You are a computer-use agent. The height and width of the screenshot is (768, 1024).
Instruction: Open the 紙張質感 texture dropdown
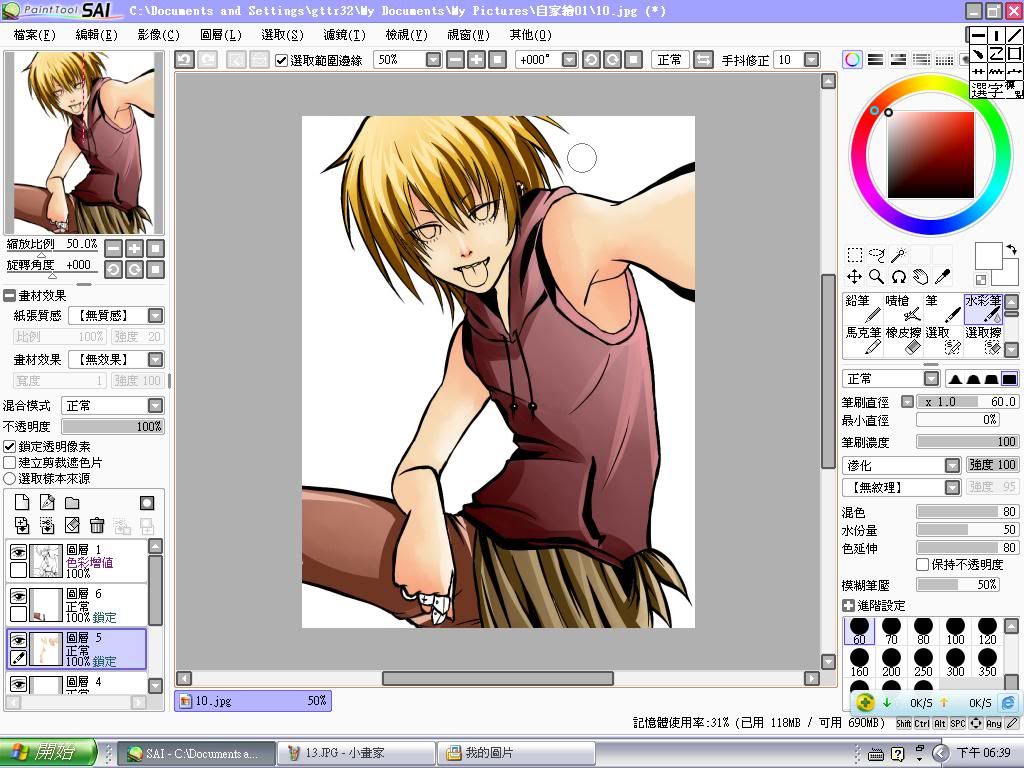(155, 316)
